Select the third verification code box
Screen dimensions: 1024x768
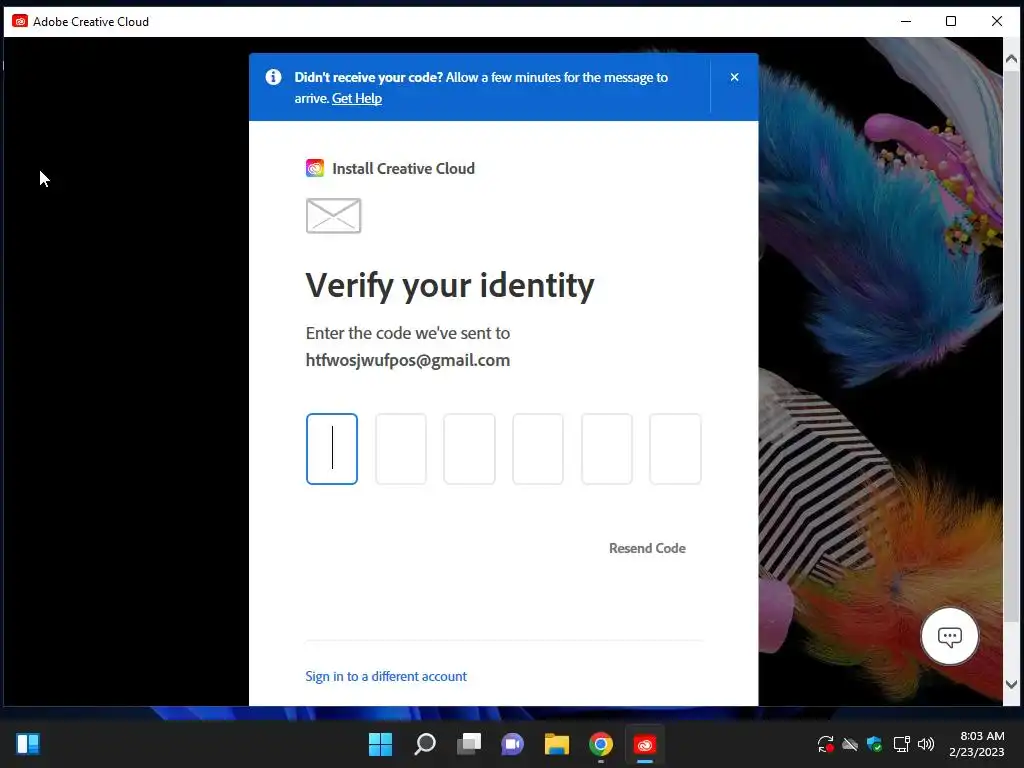pyautogui.click(x=469, y=449)
